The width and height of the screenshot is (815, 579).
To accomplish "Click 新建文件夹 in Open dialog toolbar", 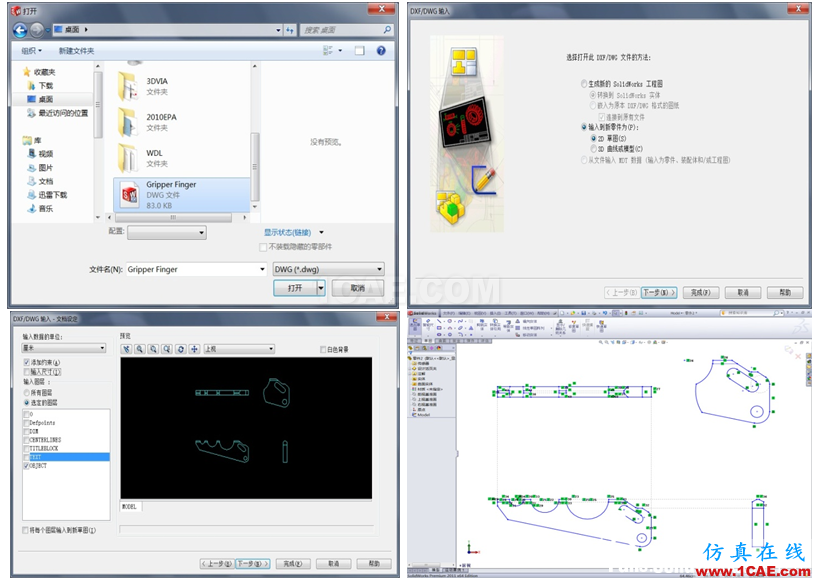I will pos(76,50).
